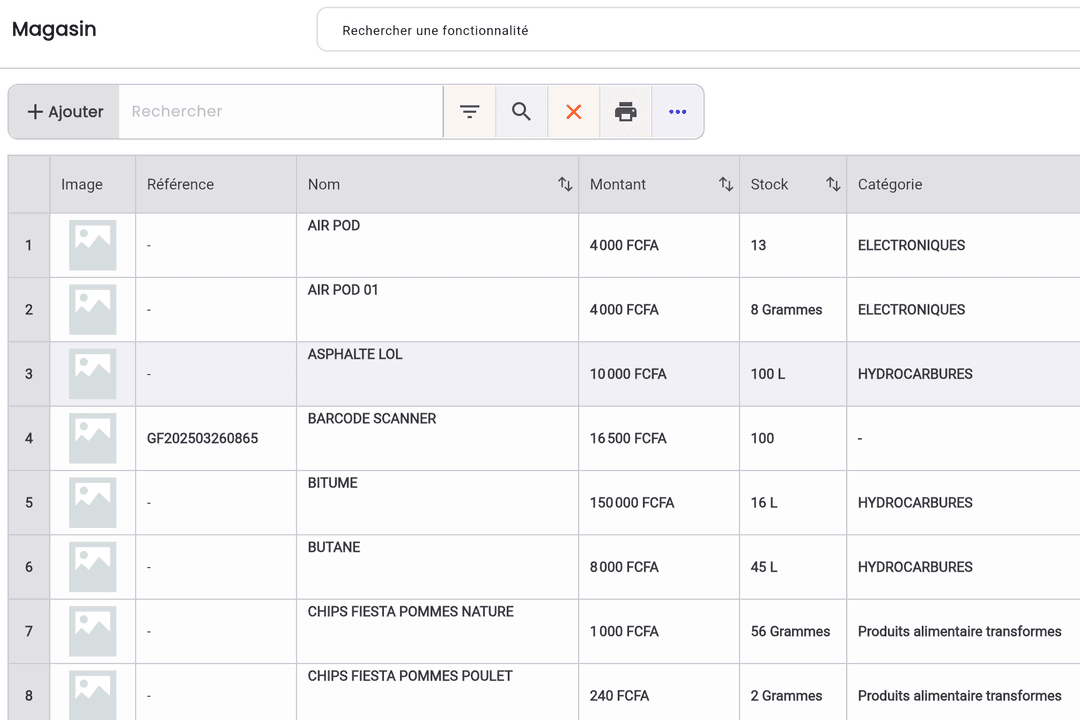Click the Ajouter button
The width and height of the screenshot is (1080, 720).
click(x=65, y=112)
